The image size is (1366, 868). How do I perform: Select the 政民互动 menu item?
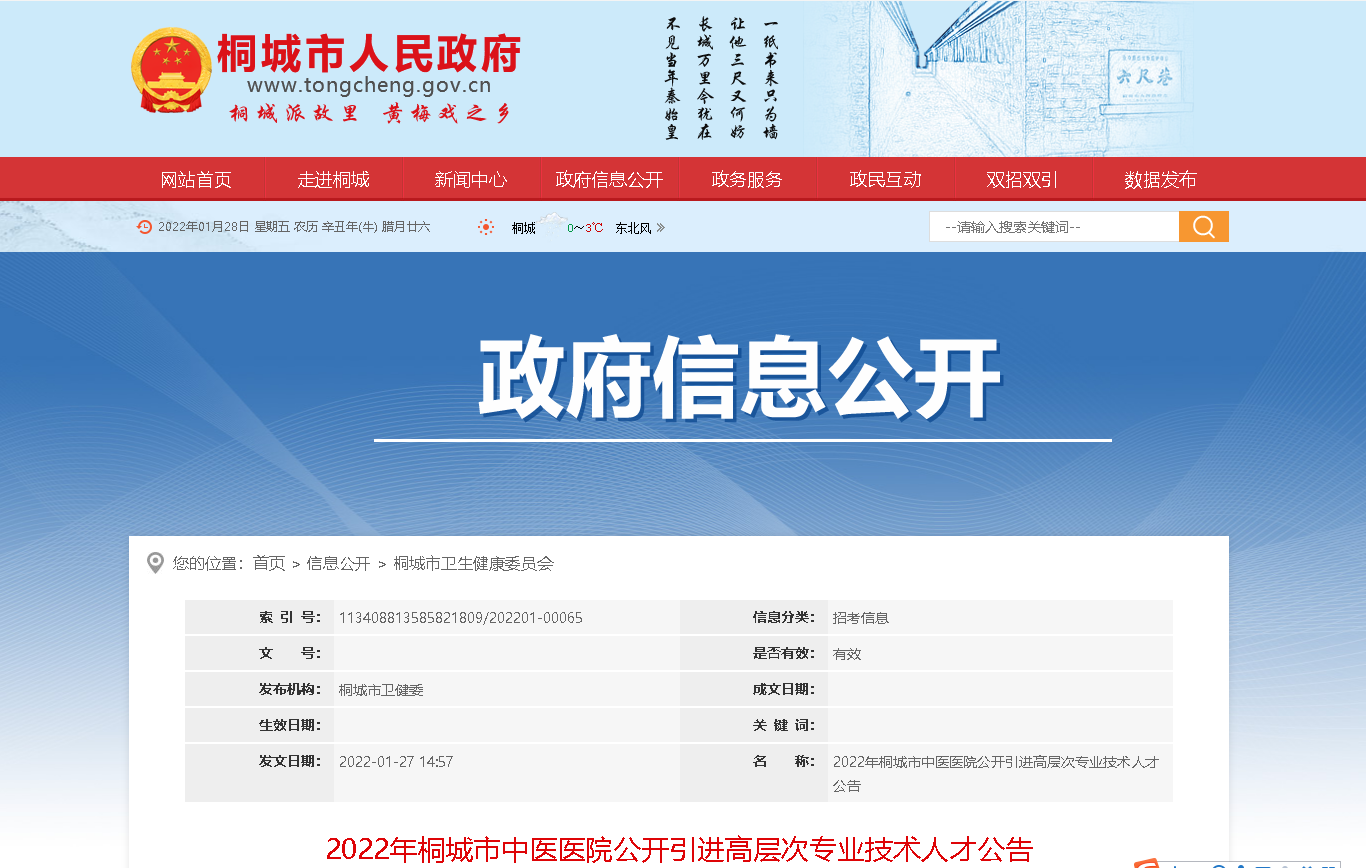[885, 180]
